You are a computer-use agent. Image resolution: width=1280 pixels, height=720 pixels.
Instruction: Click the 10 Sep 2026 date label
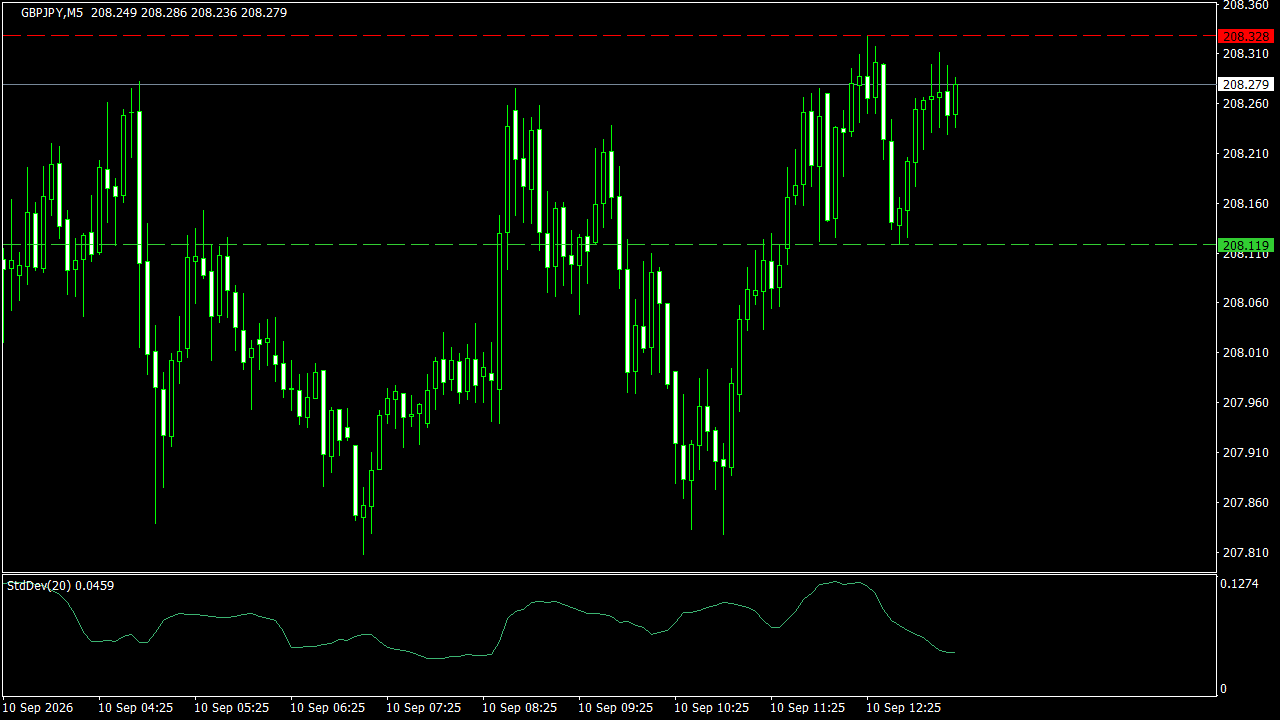pos(38,708)
